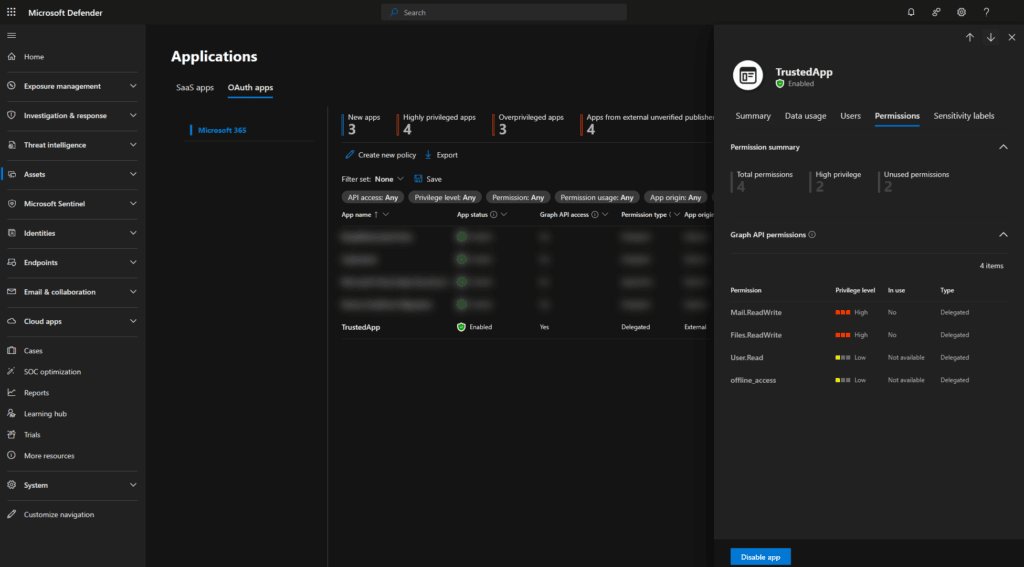Click App origin: Any filter pill
This screenshot has height=567, width=1024.
[675, 197]
